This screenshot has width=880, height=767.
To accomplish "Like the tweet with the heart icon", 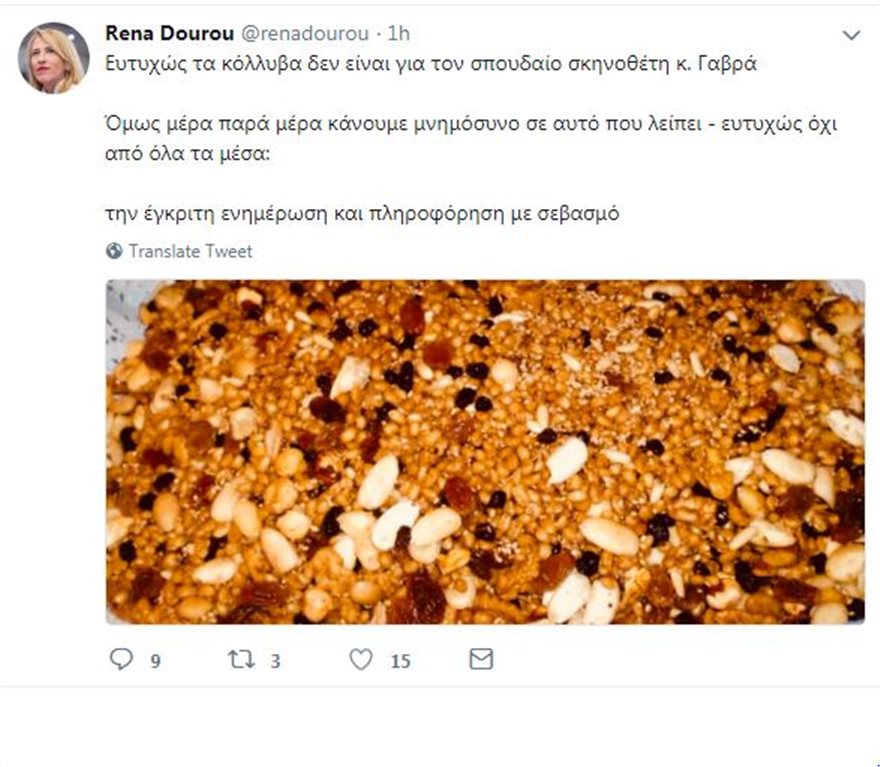I will tap(361, 659).
